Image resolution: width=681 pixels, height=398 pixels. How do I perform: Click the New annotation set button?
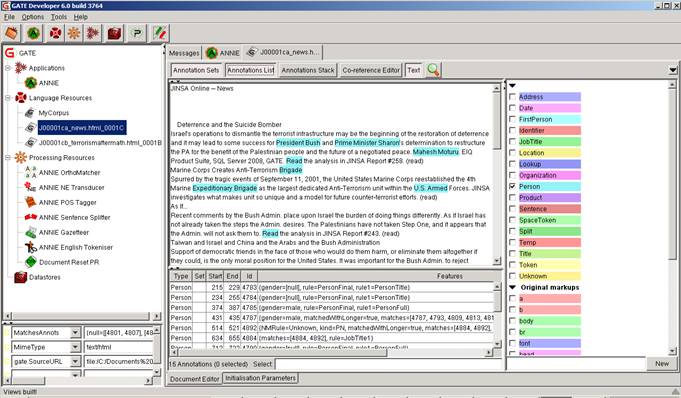662,364
